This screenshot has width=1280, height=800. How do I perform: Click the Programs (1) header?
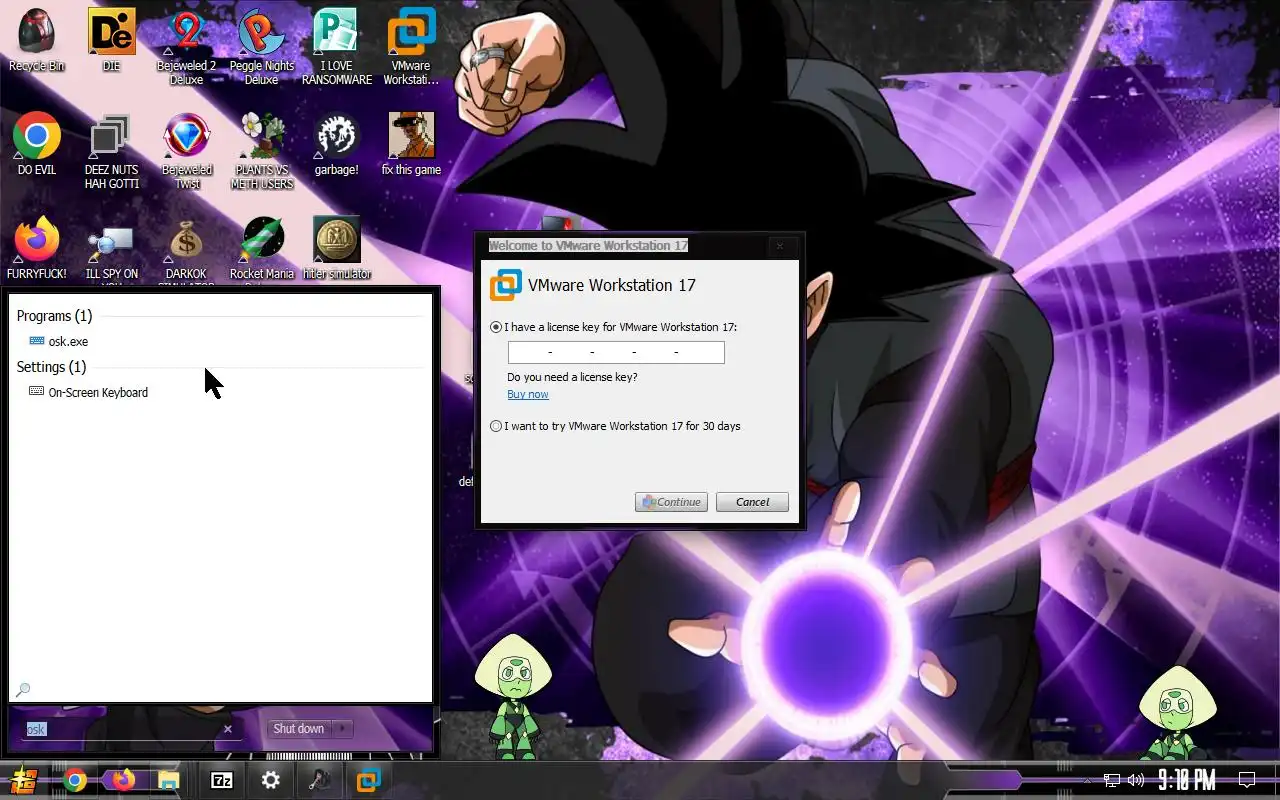point(54,316)
